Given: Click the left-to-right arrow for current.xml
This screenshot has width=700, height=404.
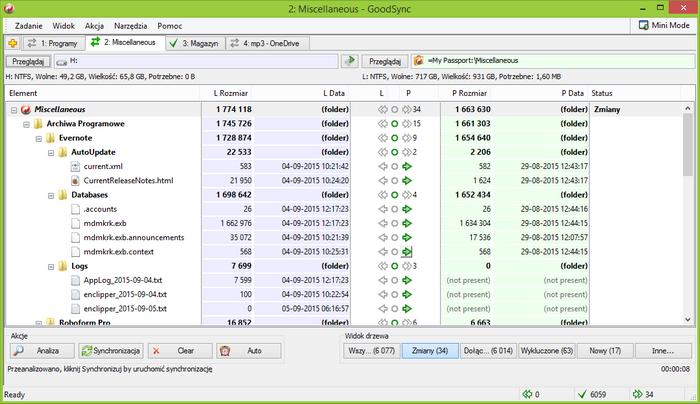Looking at the screenshot, I should point(407,166).
